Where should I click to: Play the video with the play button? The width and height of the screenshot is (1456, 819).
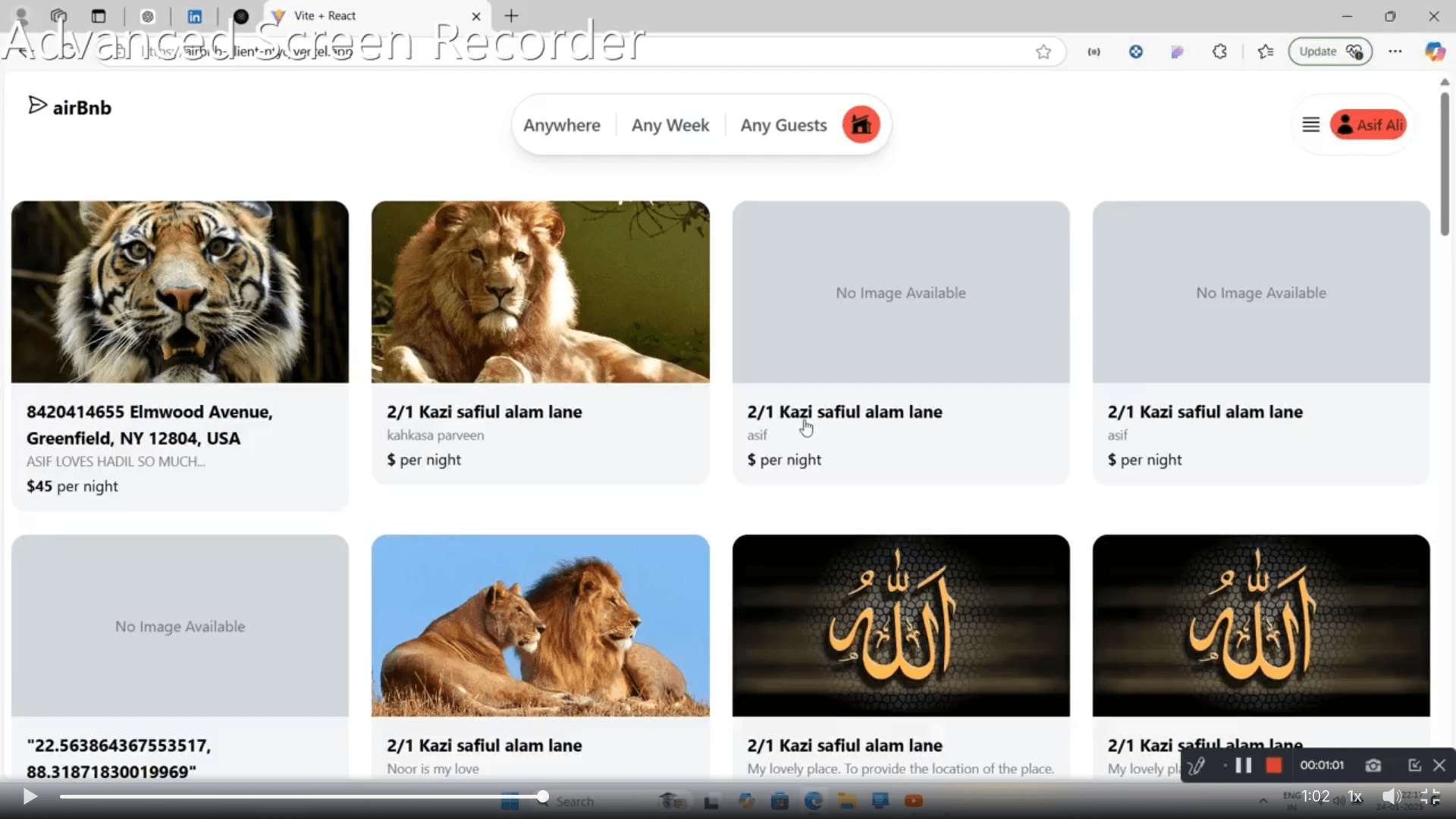[30, 796]
